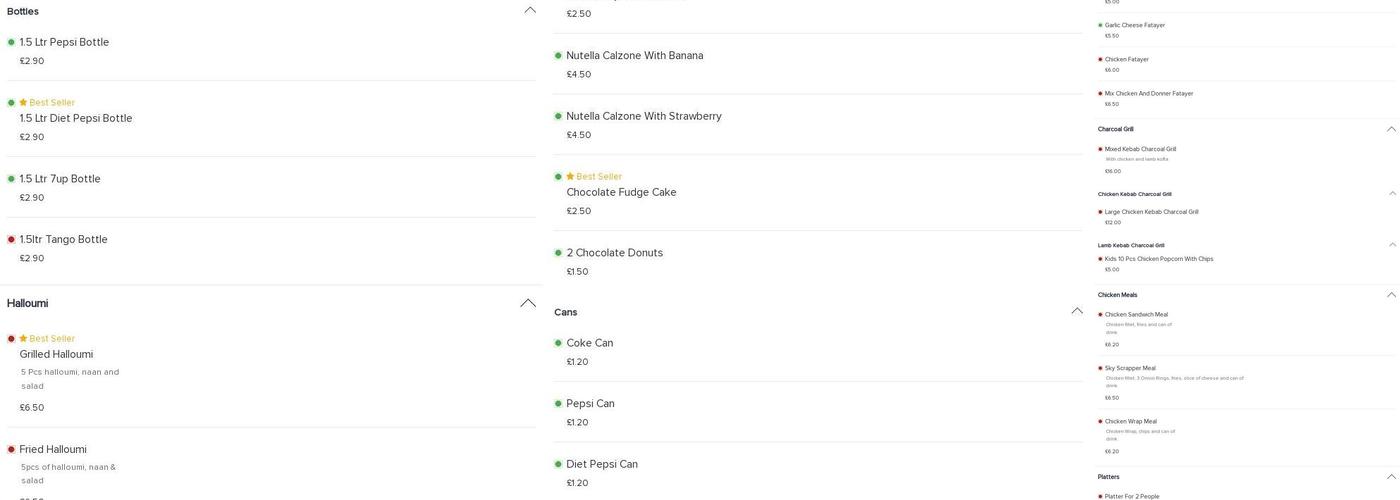1400x500 pixels.
Task: Open the Nutella Calzone With Strawberry item
Action: pos(643,117)
